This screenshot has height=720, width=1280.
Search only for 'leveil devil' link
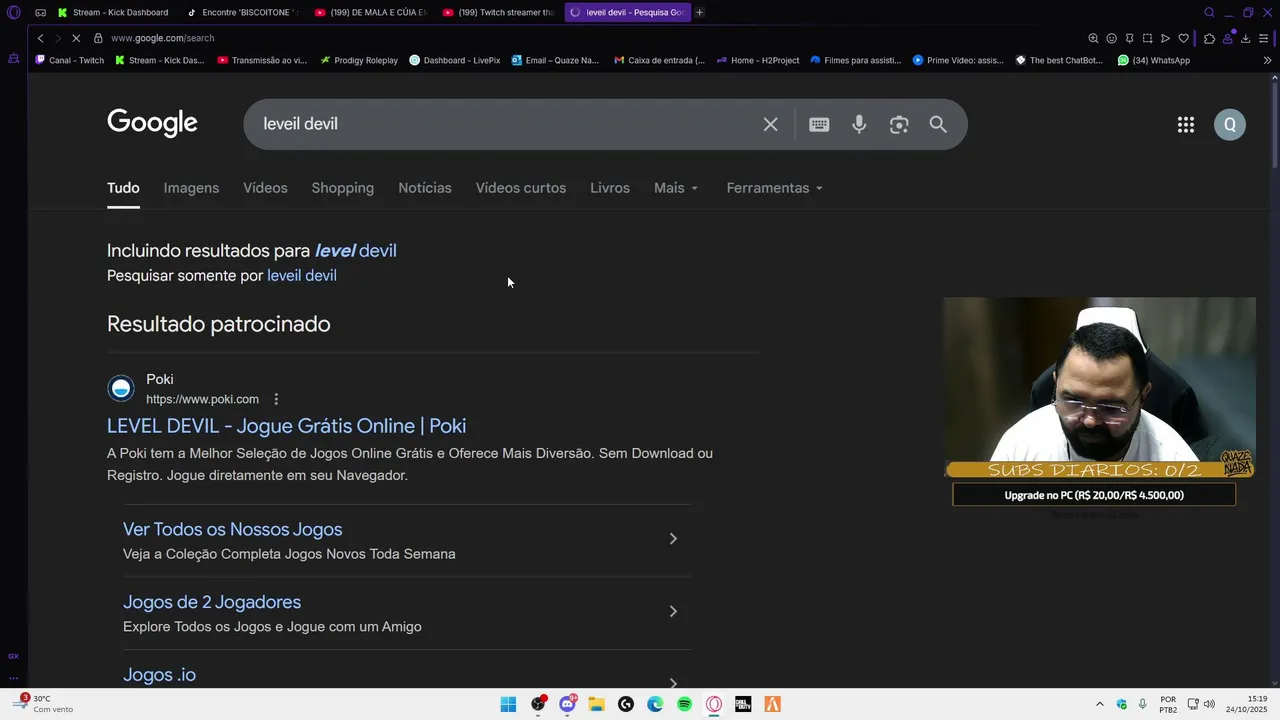point(301,276)
